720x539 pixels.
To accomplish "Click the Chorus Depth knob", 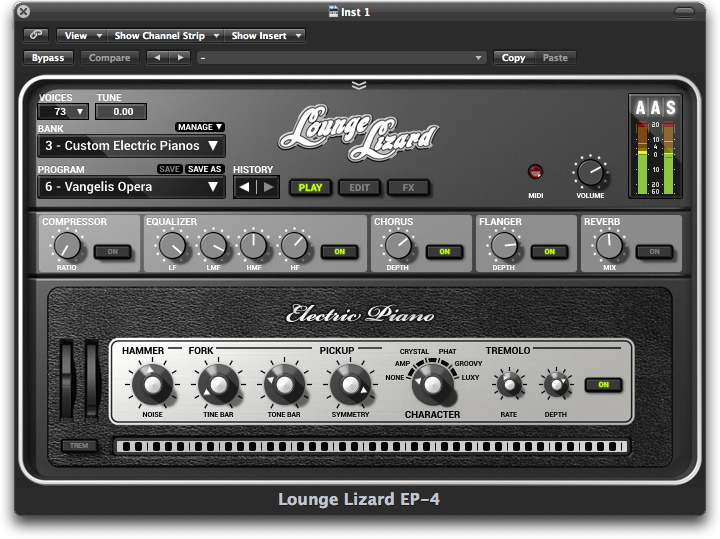I will pos(398,246).
